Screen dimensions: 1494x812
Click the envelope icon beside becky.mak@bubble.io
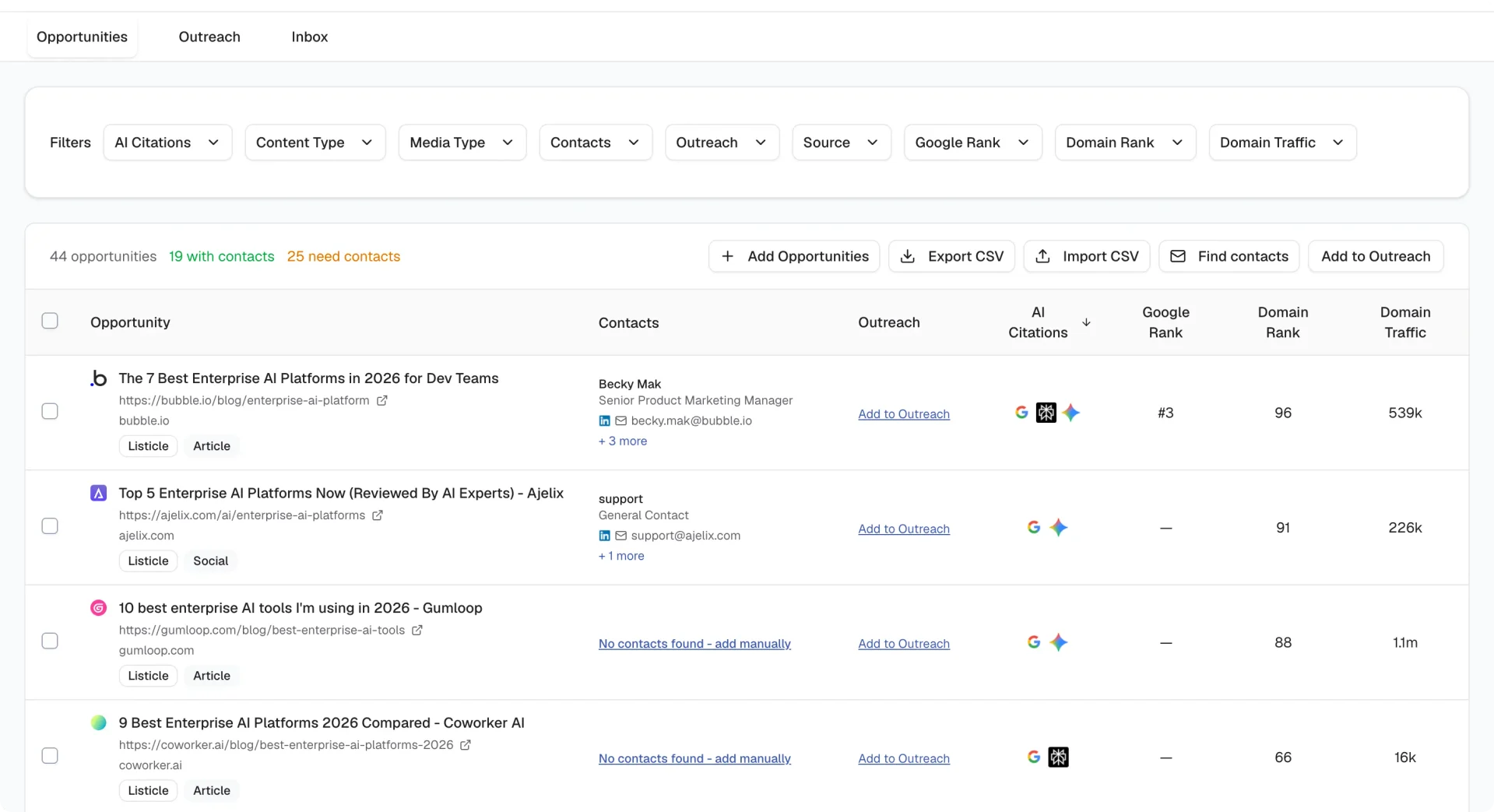point(621,420)
